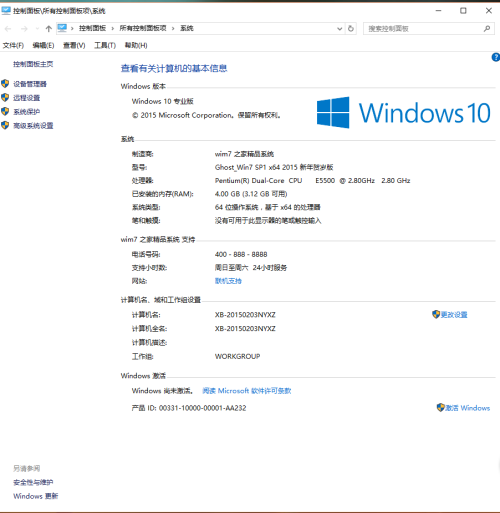Select the 4.00 GB RAM value
The height and width of the screenshot is (513, 500).
click(x=251, y=194)
